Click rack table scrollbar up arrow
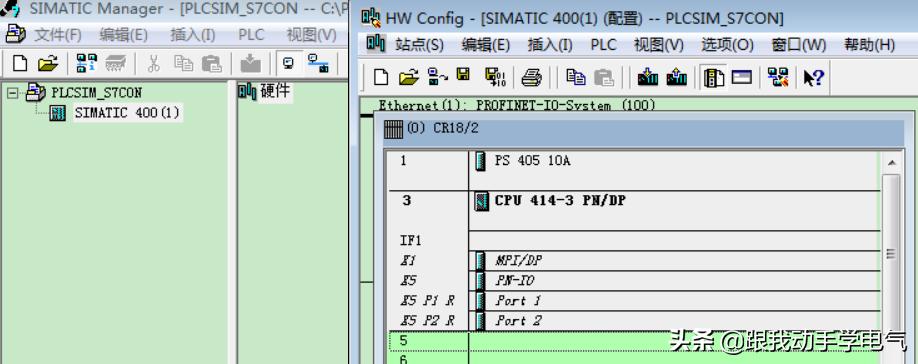The width and height of the screenshot is (918, 364). (x=892, y=162)
